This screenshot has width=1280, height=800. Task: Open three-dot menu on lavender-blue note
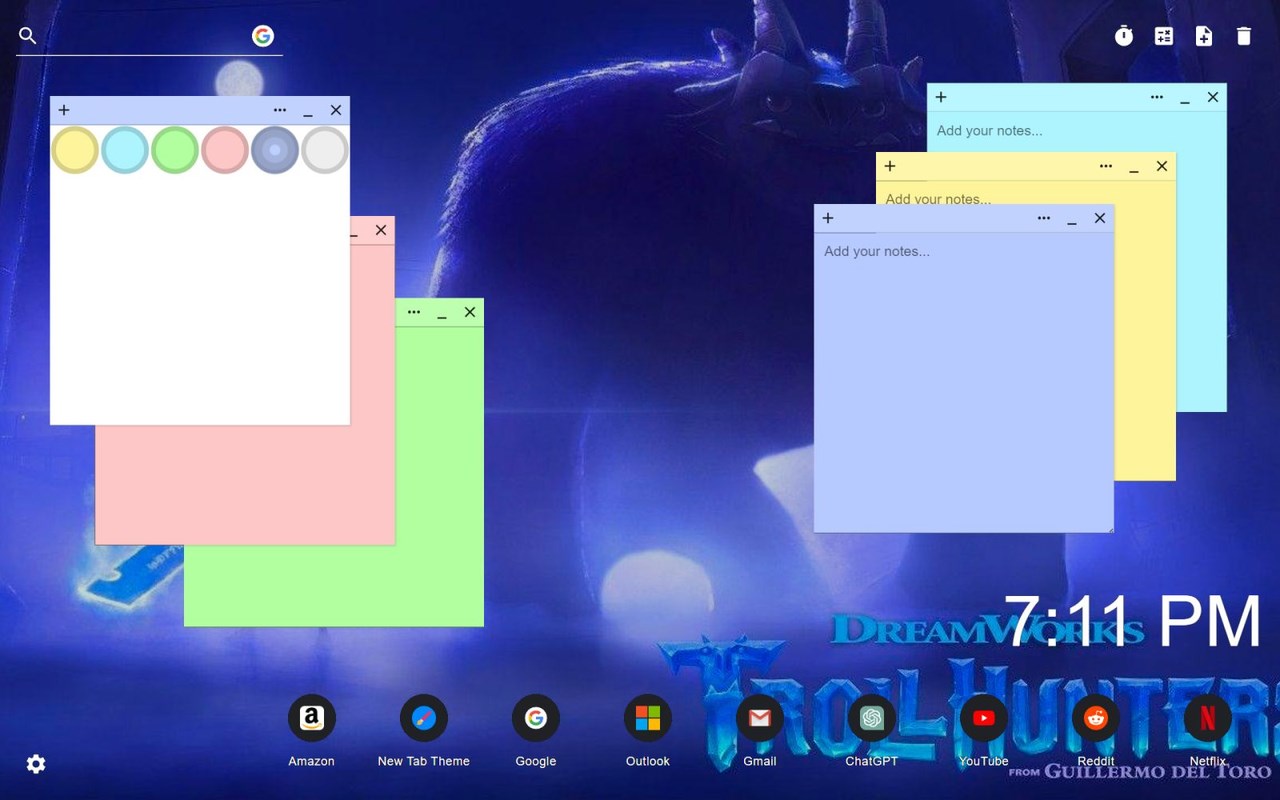tap(1044, 218)
